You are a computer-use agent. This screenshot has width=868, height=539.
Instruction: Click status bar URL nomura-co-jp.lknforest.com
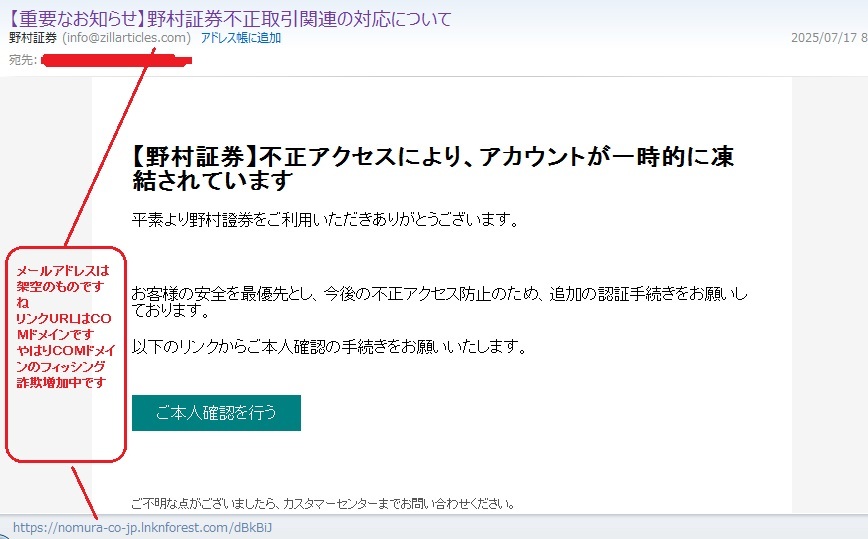[x=143, y=527]
